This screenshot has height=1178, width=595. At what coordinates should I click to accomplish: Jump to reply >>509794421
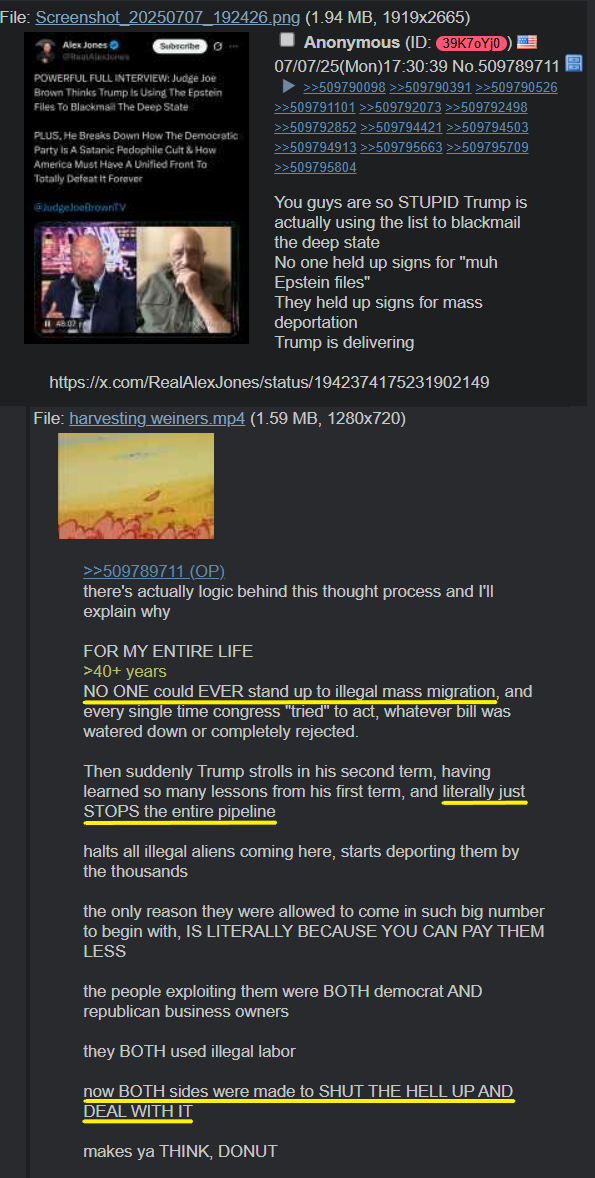400,128
